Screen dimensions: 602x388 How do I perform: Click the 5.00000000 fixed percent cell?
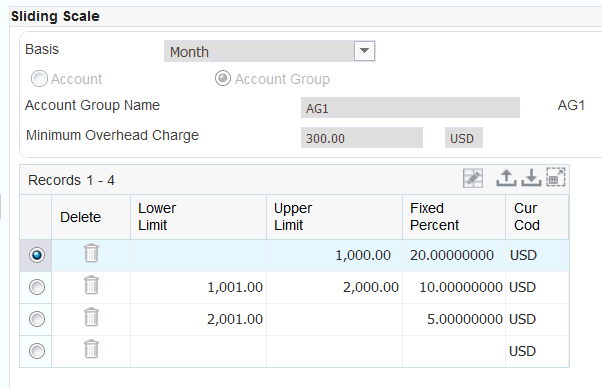coord(454,319)
